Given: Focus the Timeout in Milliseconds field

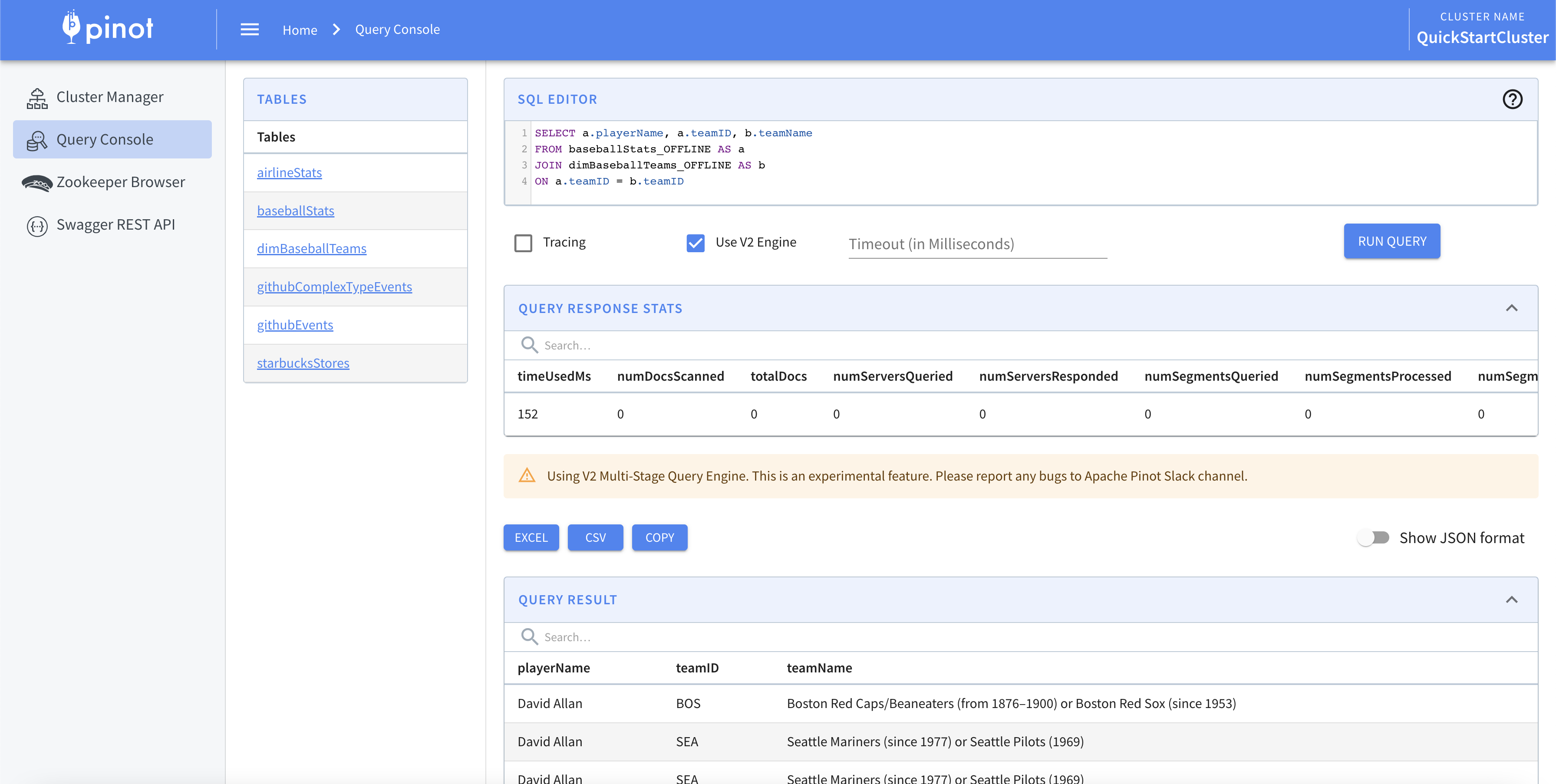Looking at the screenshot, I should [x=977, y=244].
